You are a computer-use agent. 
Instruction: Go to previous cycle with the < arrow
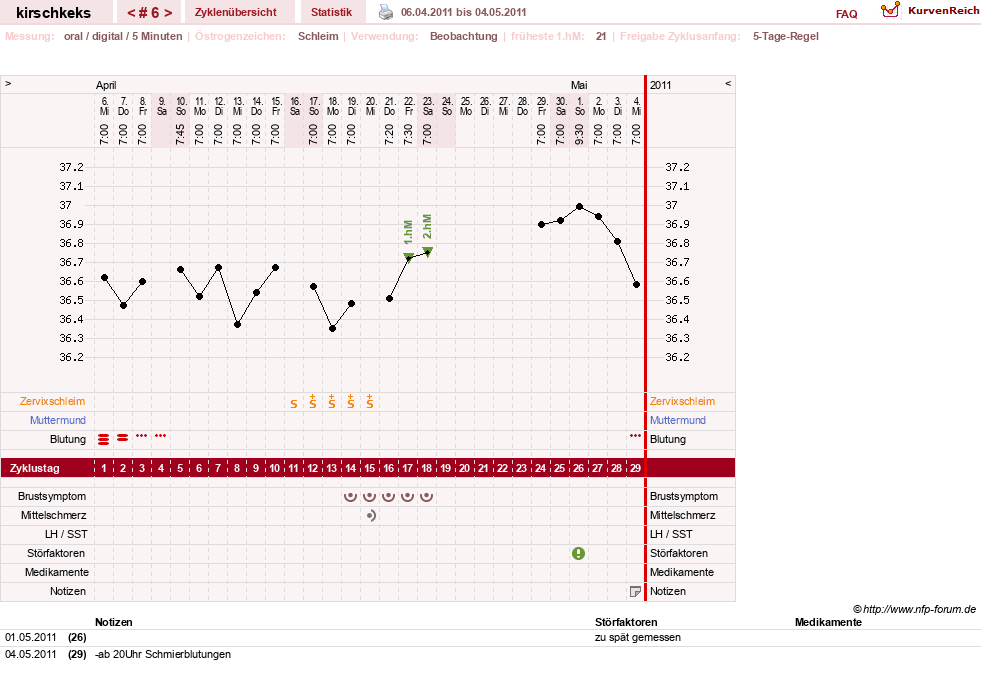coord(133,13)
